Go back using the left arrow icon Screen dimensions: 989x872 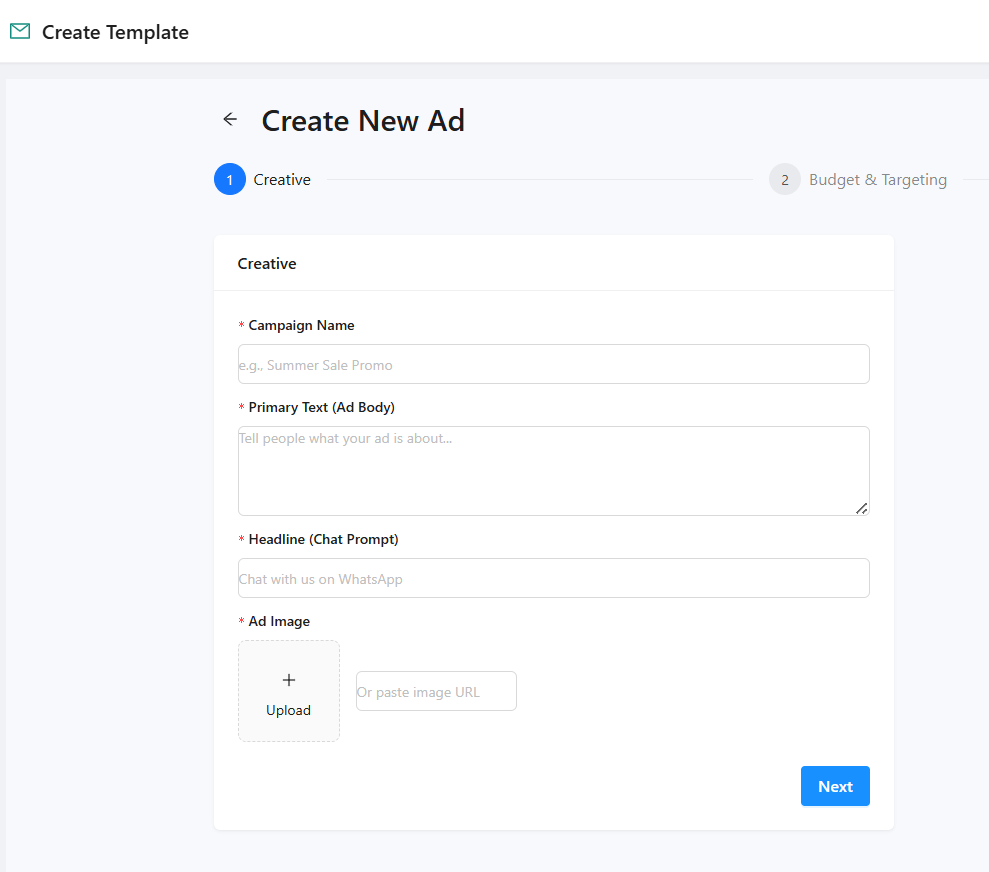pos(230,120)
